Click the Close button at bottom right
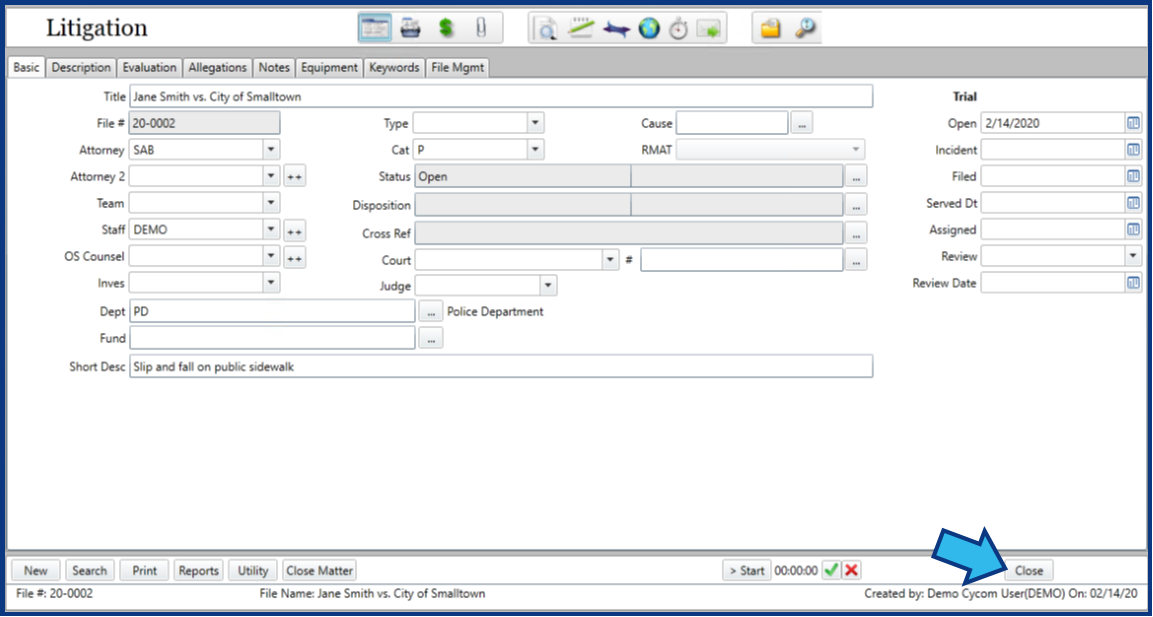Screen dimensions: 1153x617 [1029, 570]
